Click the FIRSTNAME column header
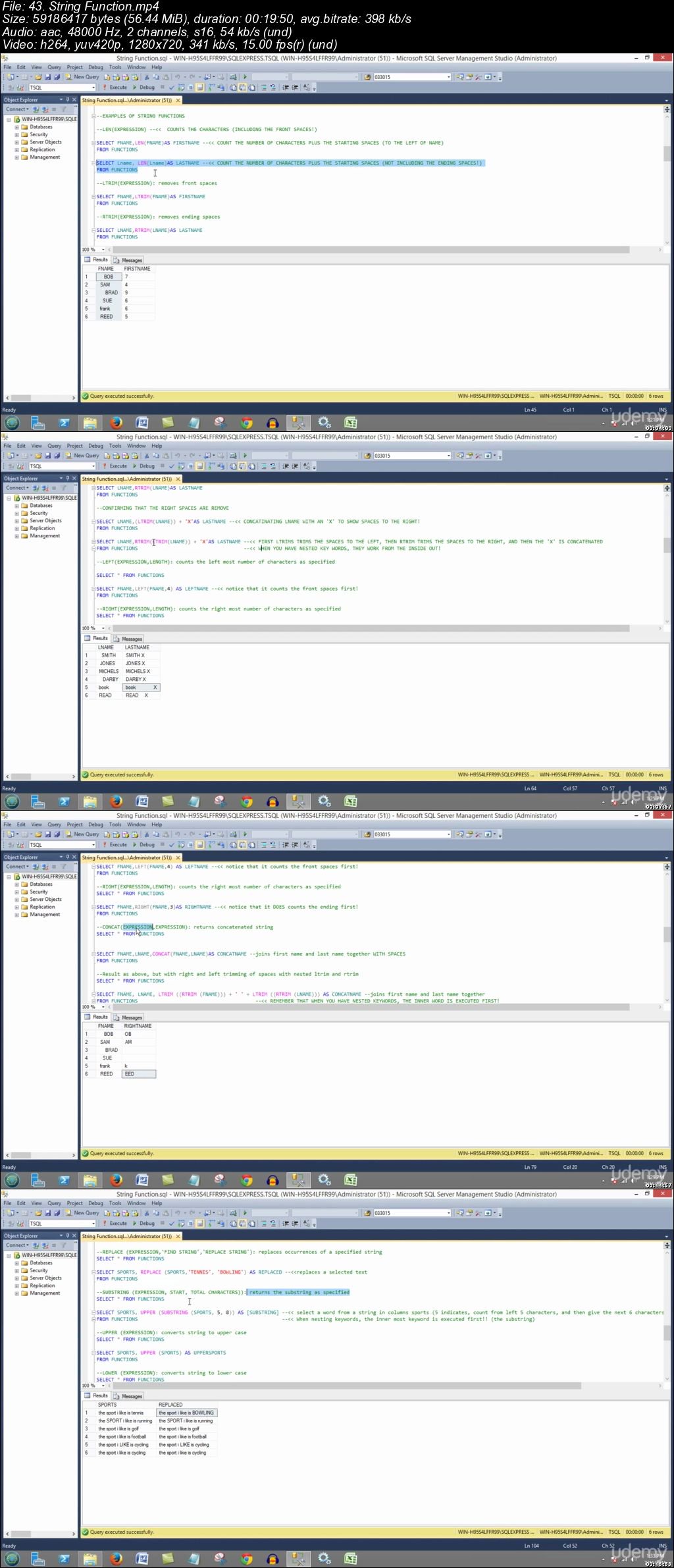This screenshot has height=1568, width=674. [138, 269]
